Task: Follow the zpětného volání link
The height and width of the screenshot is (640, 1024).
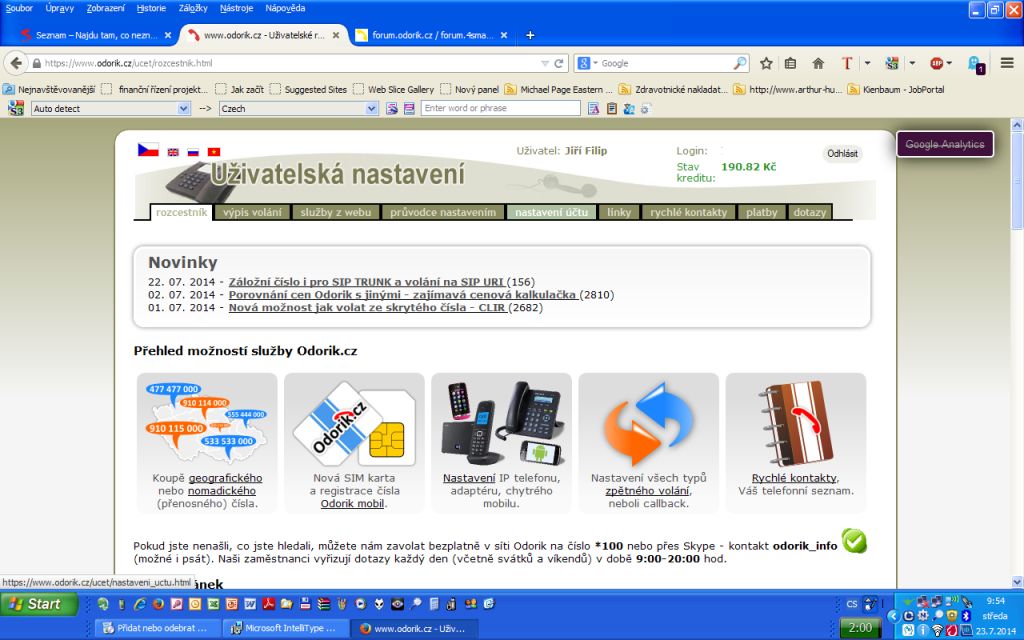Action: pos(647,490)
